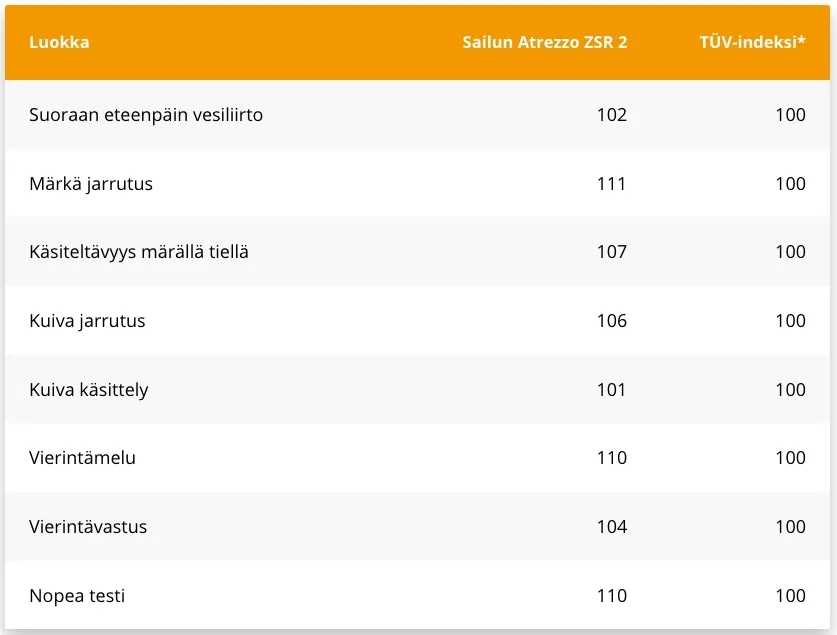Select the 106 Kuiva jarrutus value

[612, 321]
